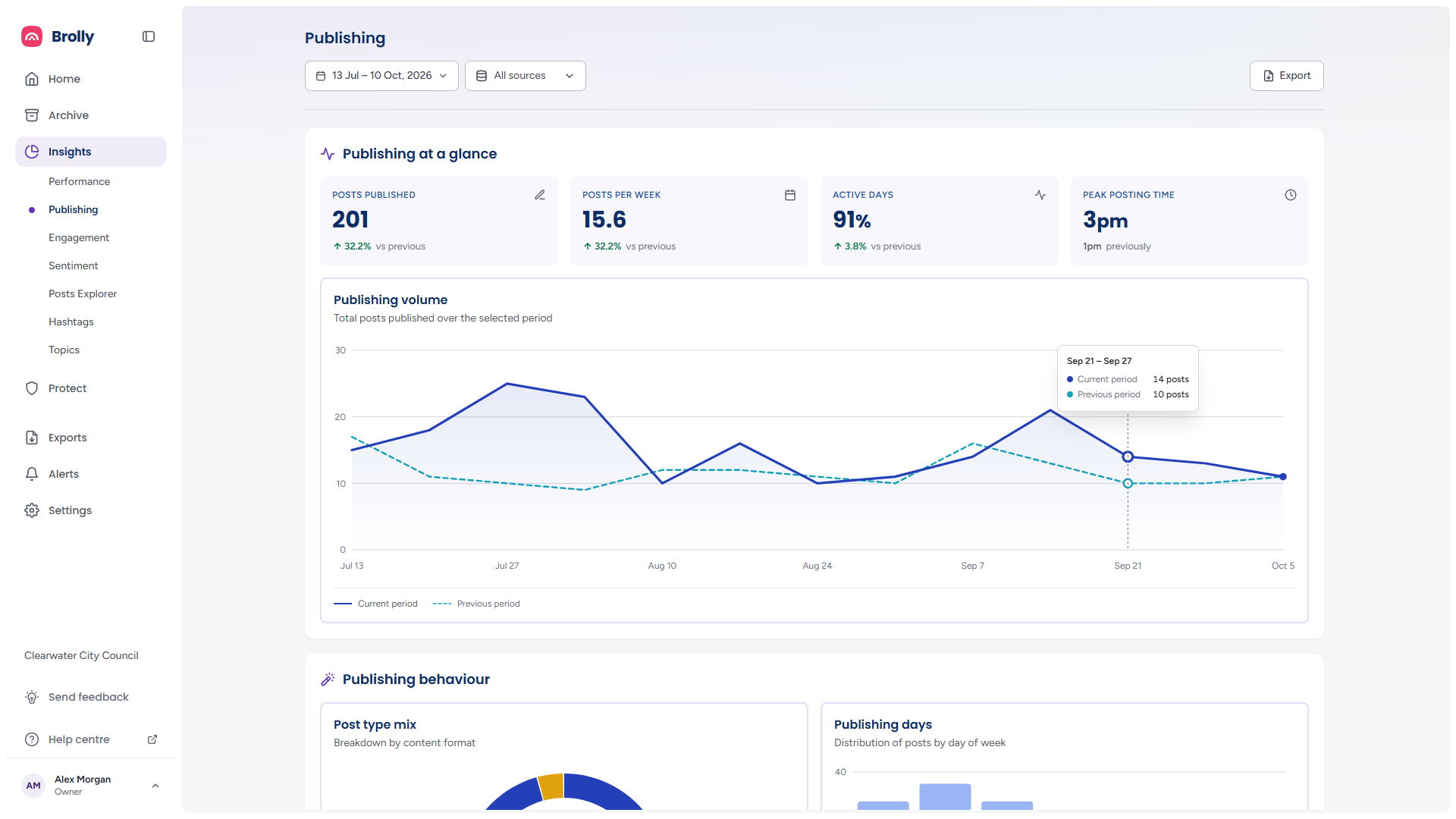Toggle Previous period series in chart legend

coord(476,604)
